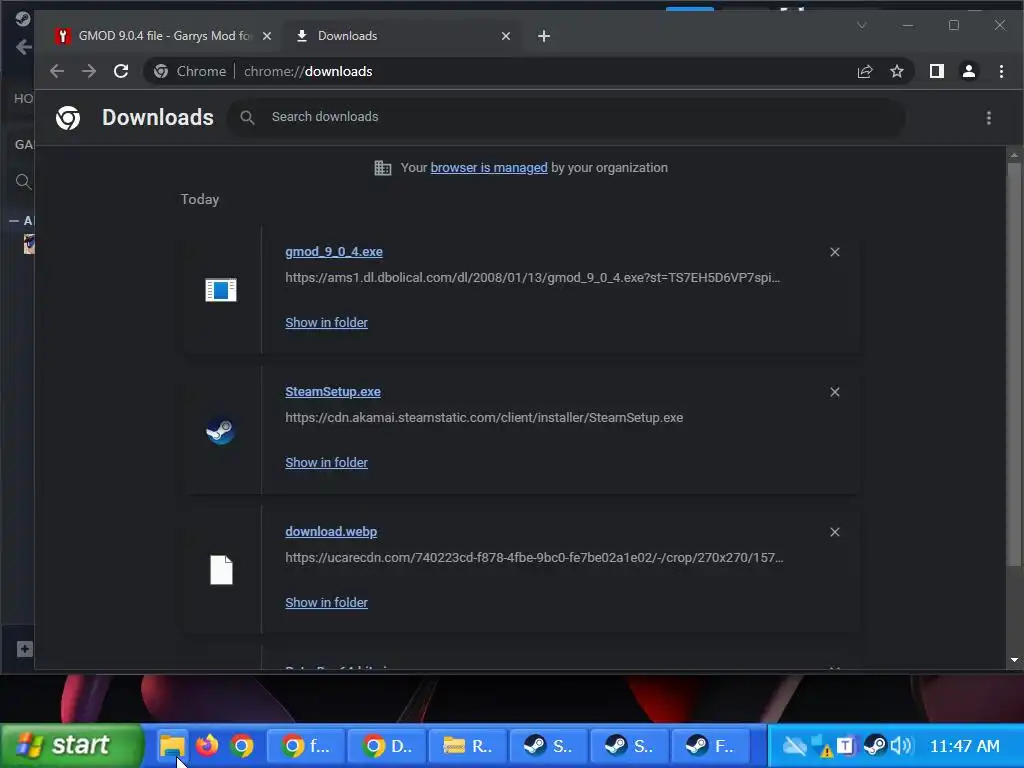Remove gmod_9_0_4.exe from the list

[x=835, y=252]
